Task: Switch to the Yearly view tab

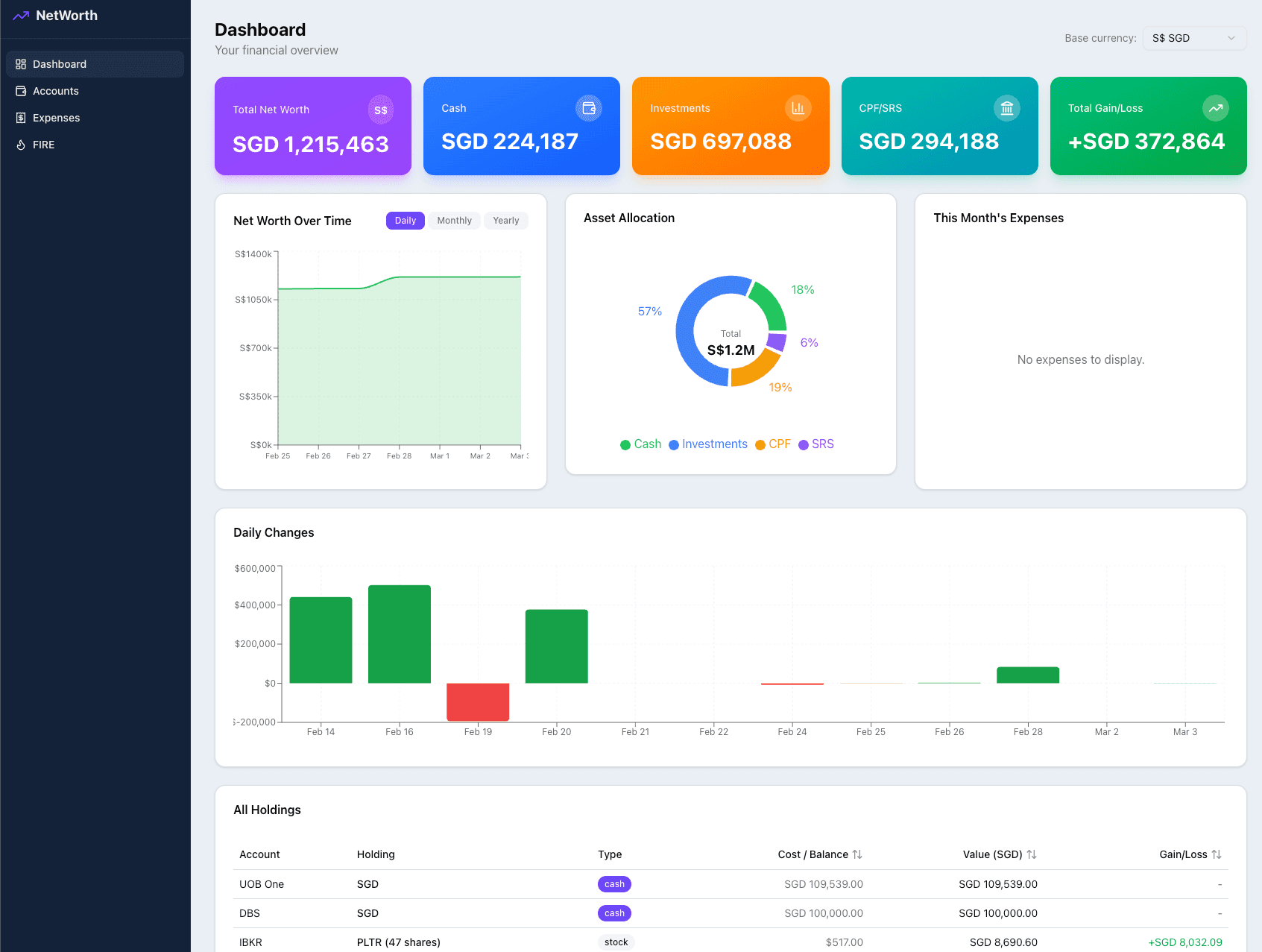Action: (x=506, y=221)
